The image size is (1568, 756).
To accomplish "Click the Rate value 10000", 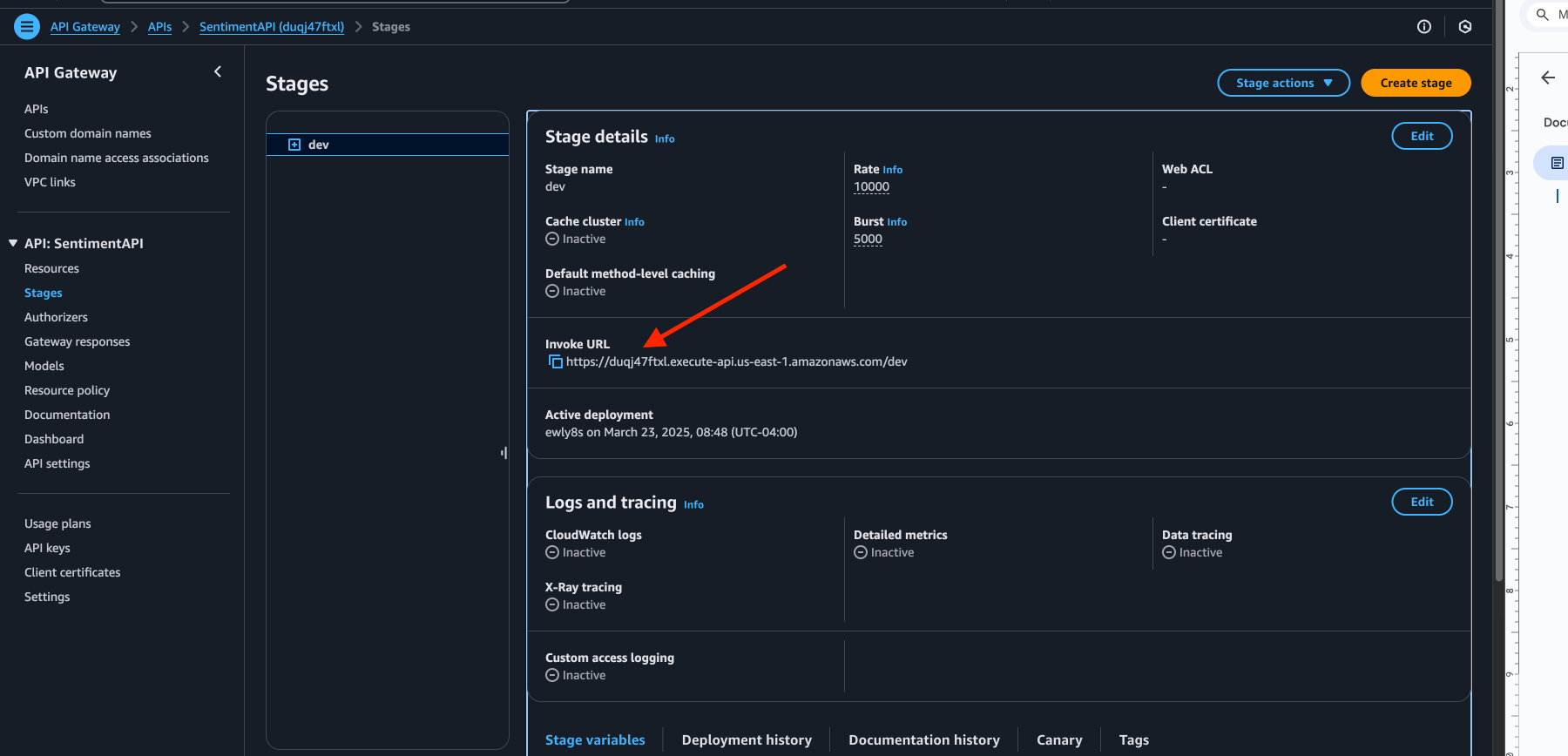I will tap(871, 186).
